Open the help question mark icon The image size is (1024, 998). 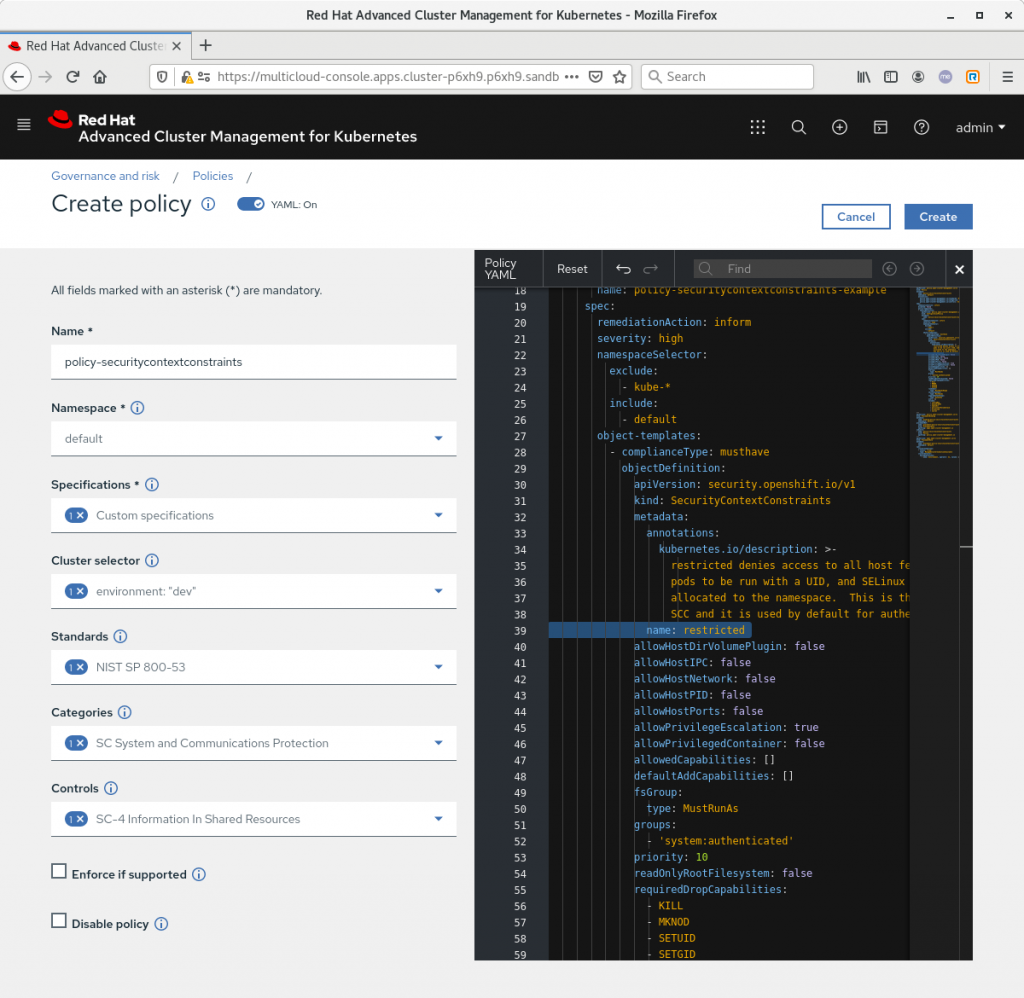click(921, 127)
